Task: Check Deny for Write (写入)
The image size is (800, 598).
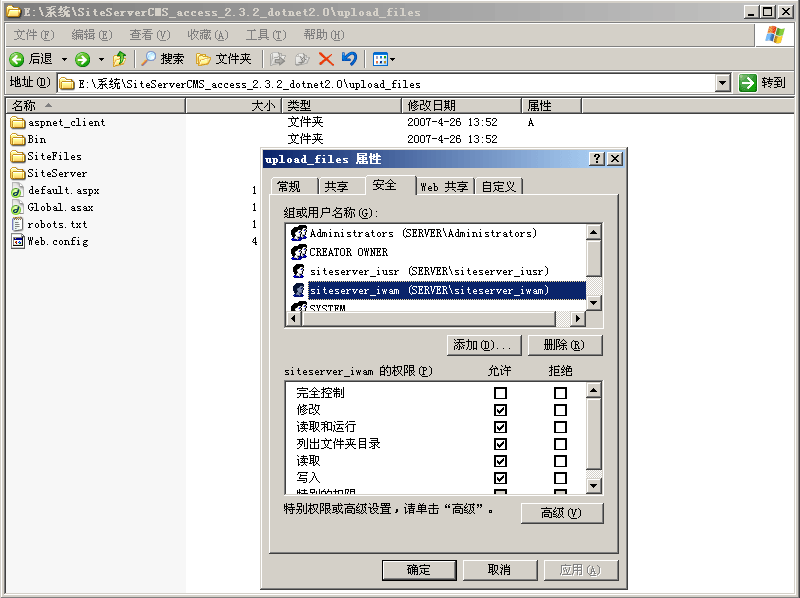Action: (x=560, y=478)
